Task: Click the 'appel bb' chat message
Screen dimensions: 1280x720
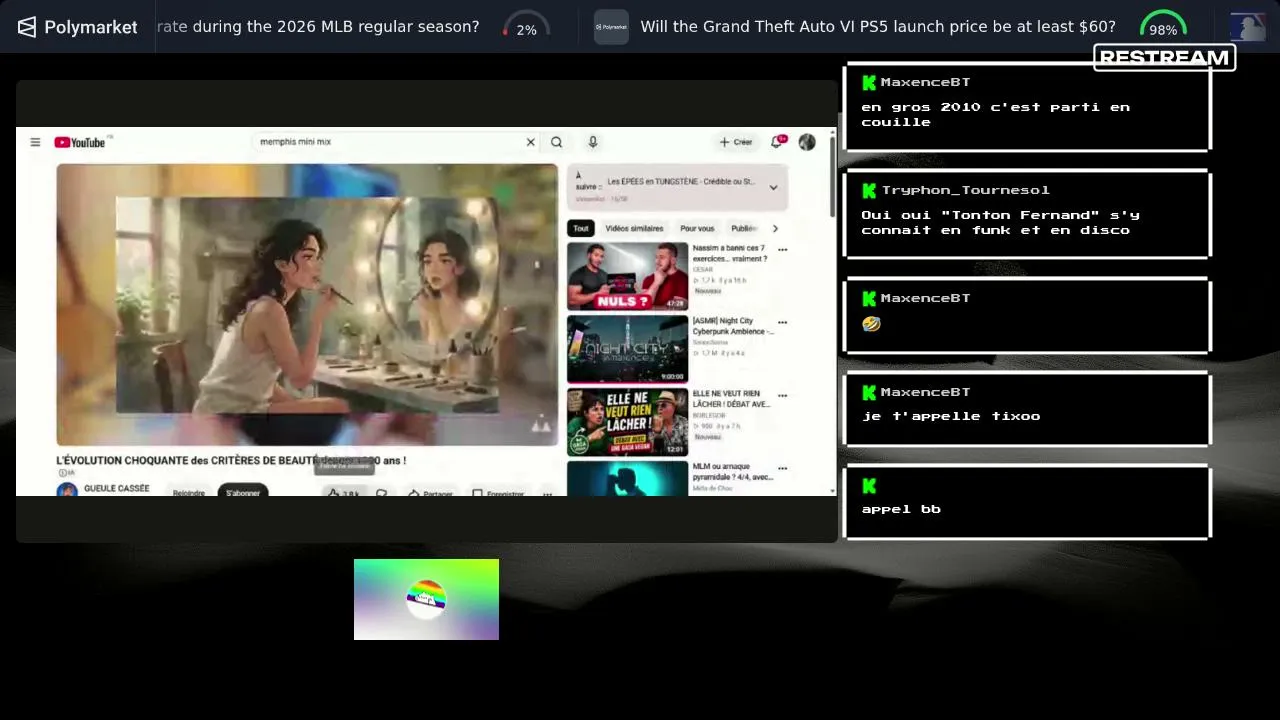Action: click(901, 509)
